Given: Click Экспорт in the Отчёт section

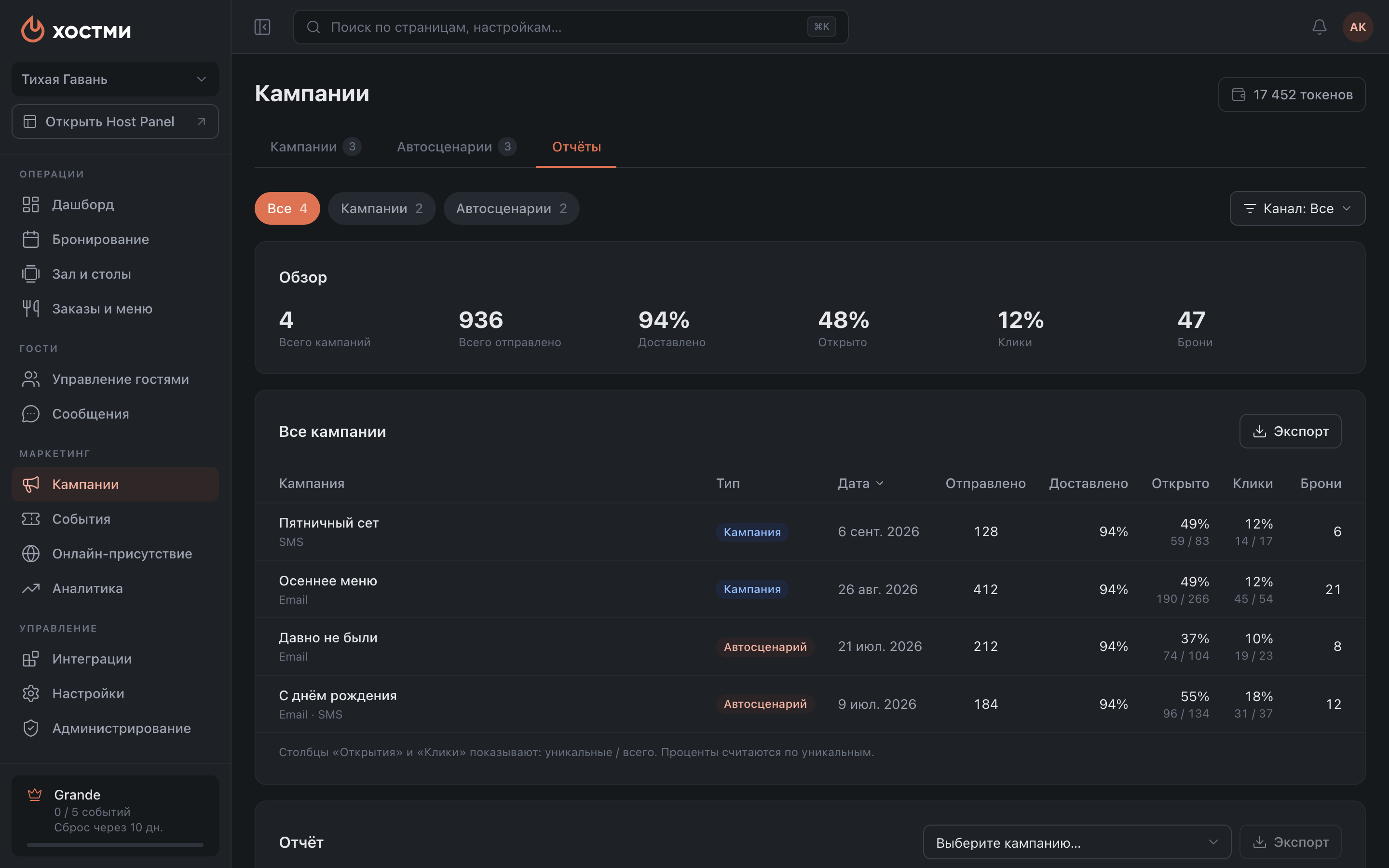Looking at the screenshot, I should [x=1290, y=842].
